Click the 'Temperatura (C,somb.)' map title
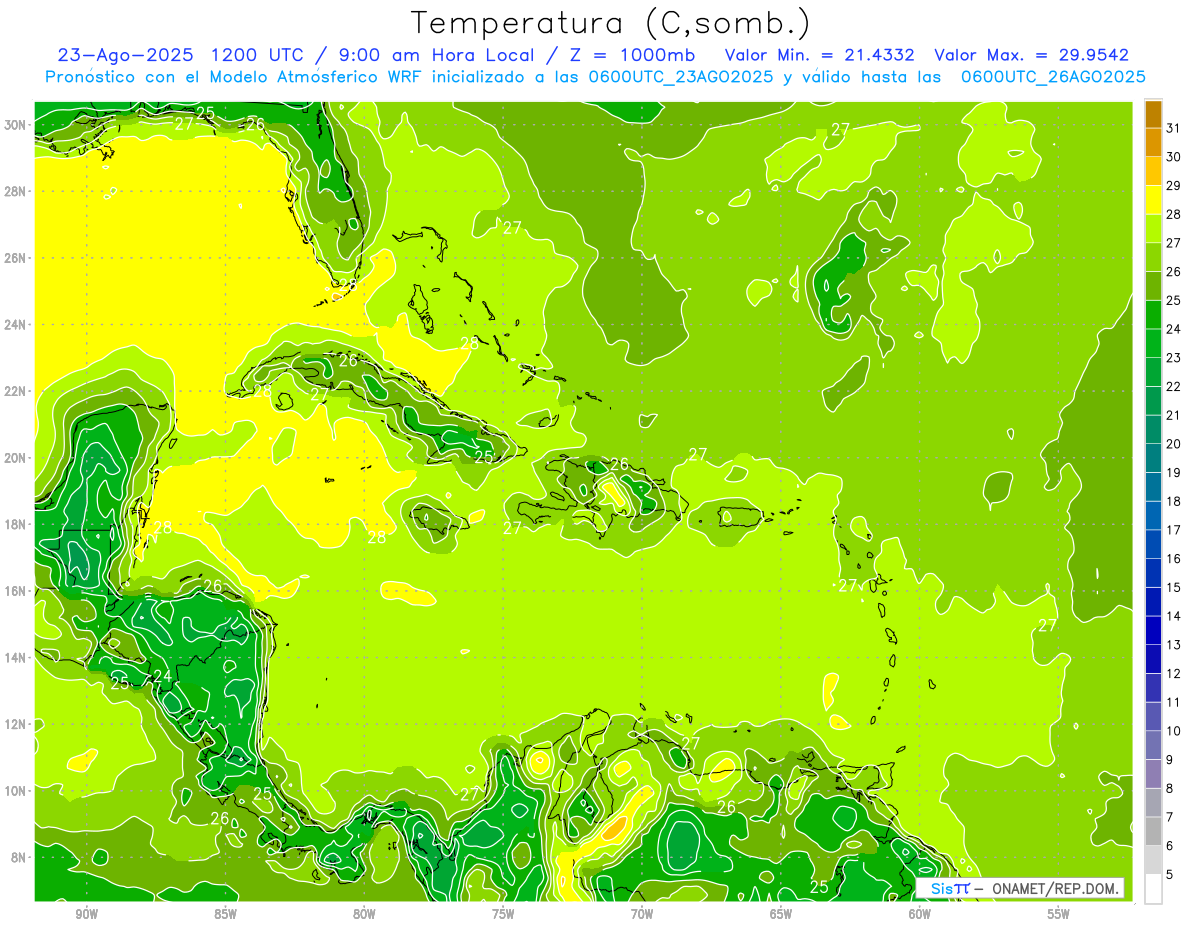 click(611, 22)
